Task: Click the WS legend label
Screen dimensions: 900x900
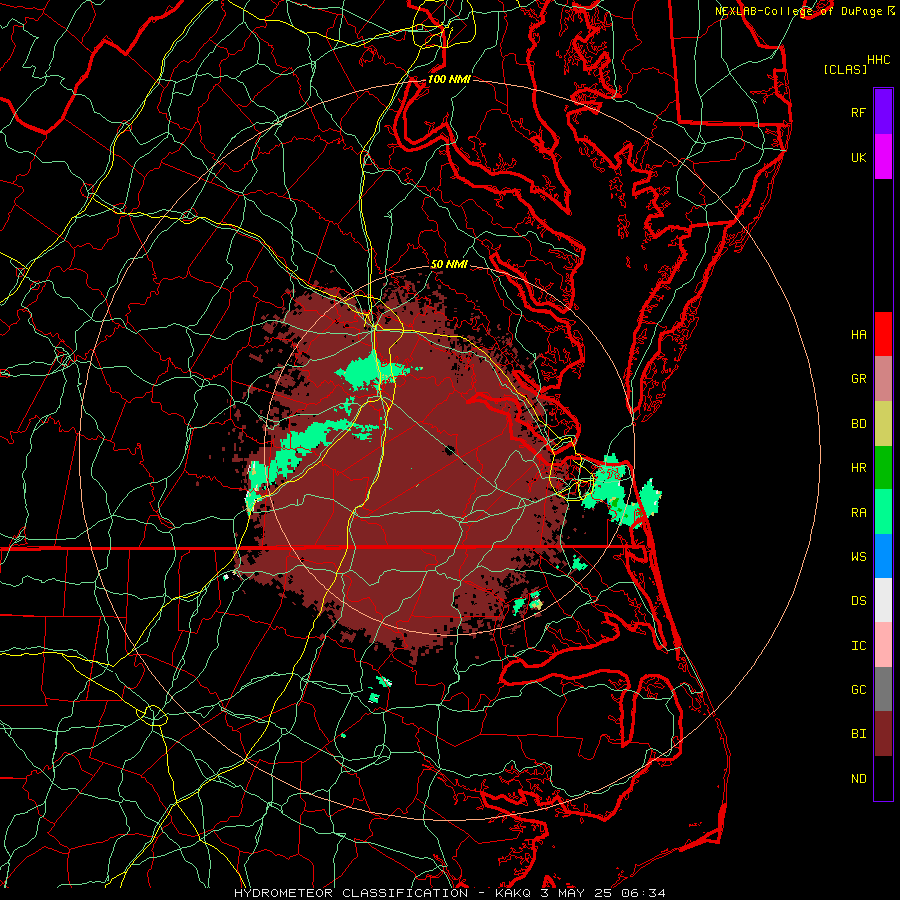Action: pos(858,557)
